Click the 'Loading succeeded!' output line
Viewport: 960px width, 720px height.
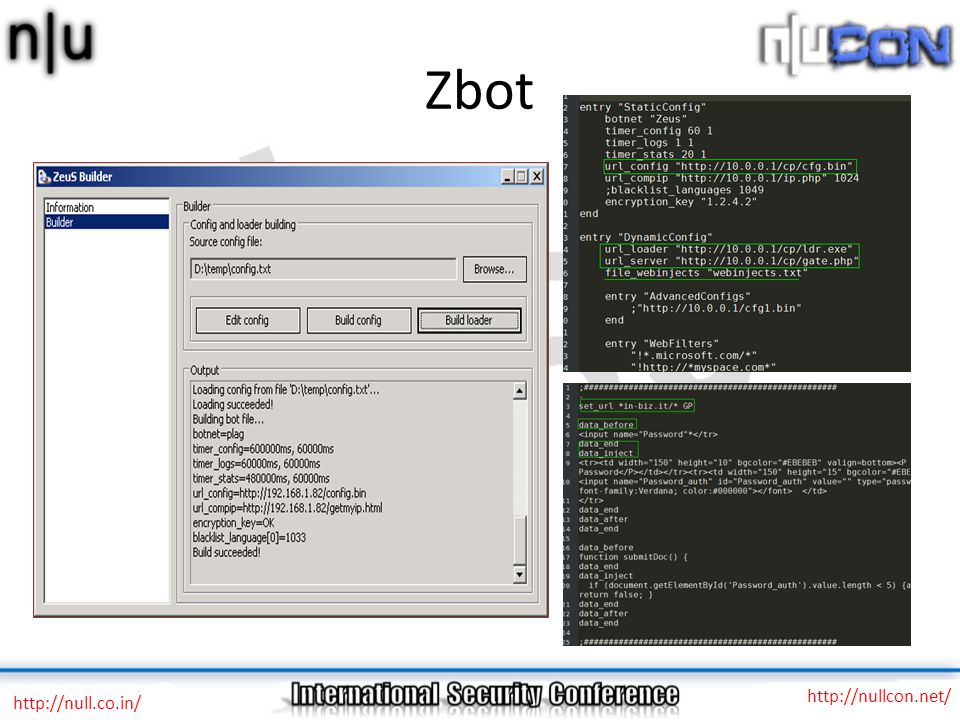click(x=233, y=405)
